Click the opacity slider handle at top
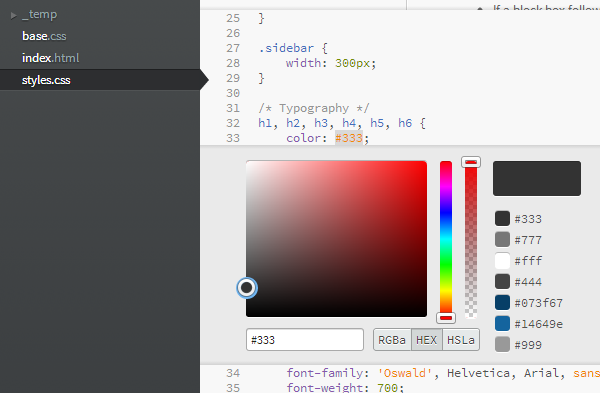The width and height of the screenshot is (600, 393). (471, 162)
